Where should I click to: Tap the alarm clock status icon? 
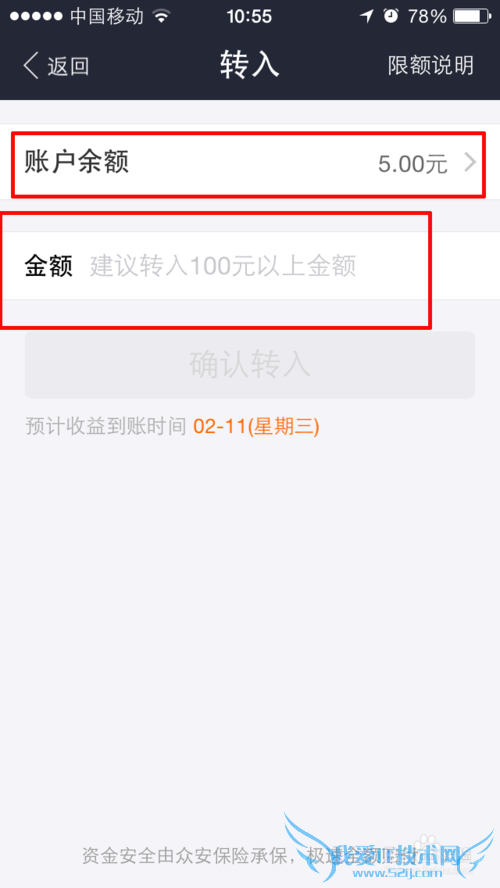(391, 16)
